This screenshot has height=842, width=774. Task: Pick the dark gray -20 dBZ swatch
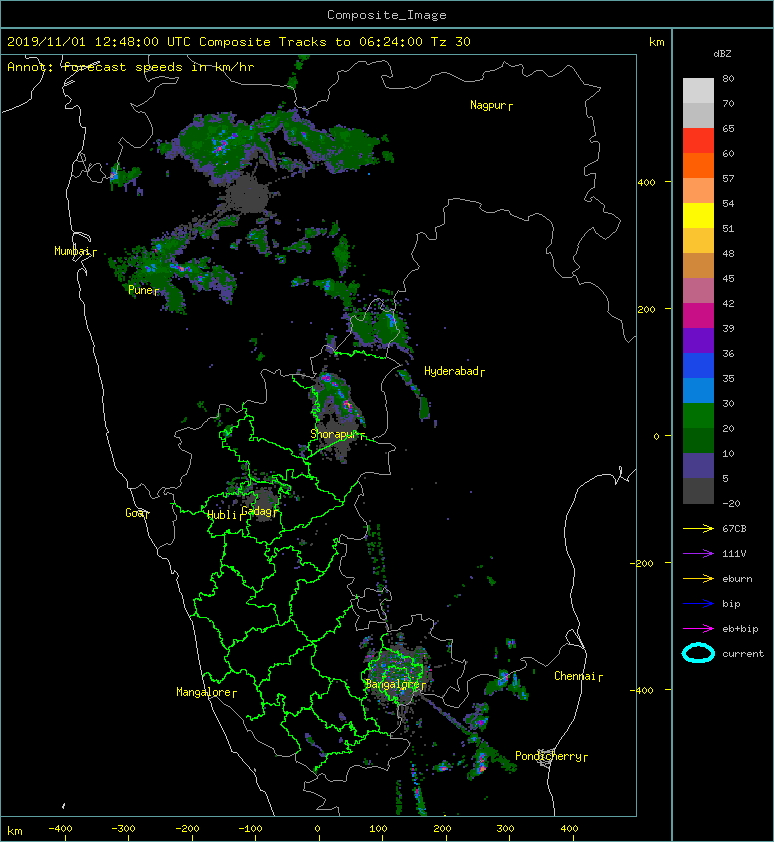[698, 491]
